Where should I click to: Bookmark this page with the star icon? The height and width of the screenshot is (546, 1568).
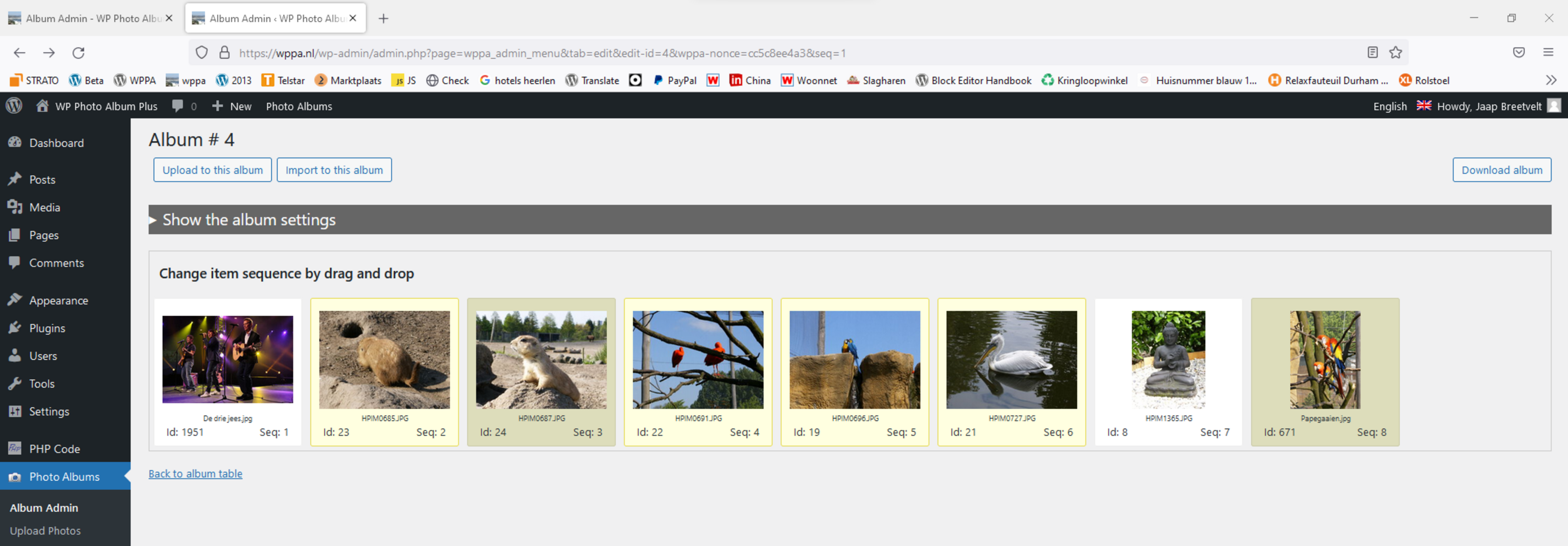(x=1395, y=53)
